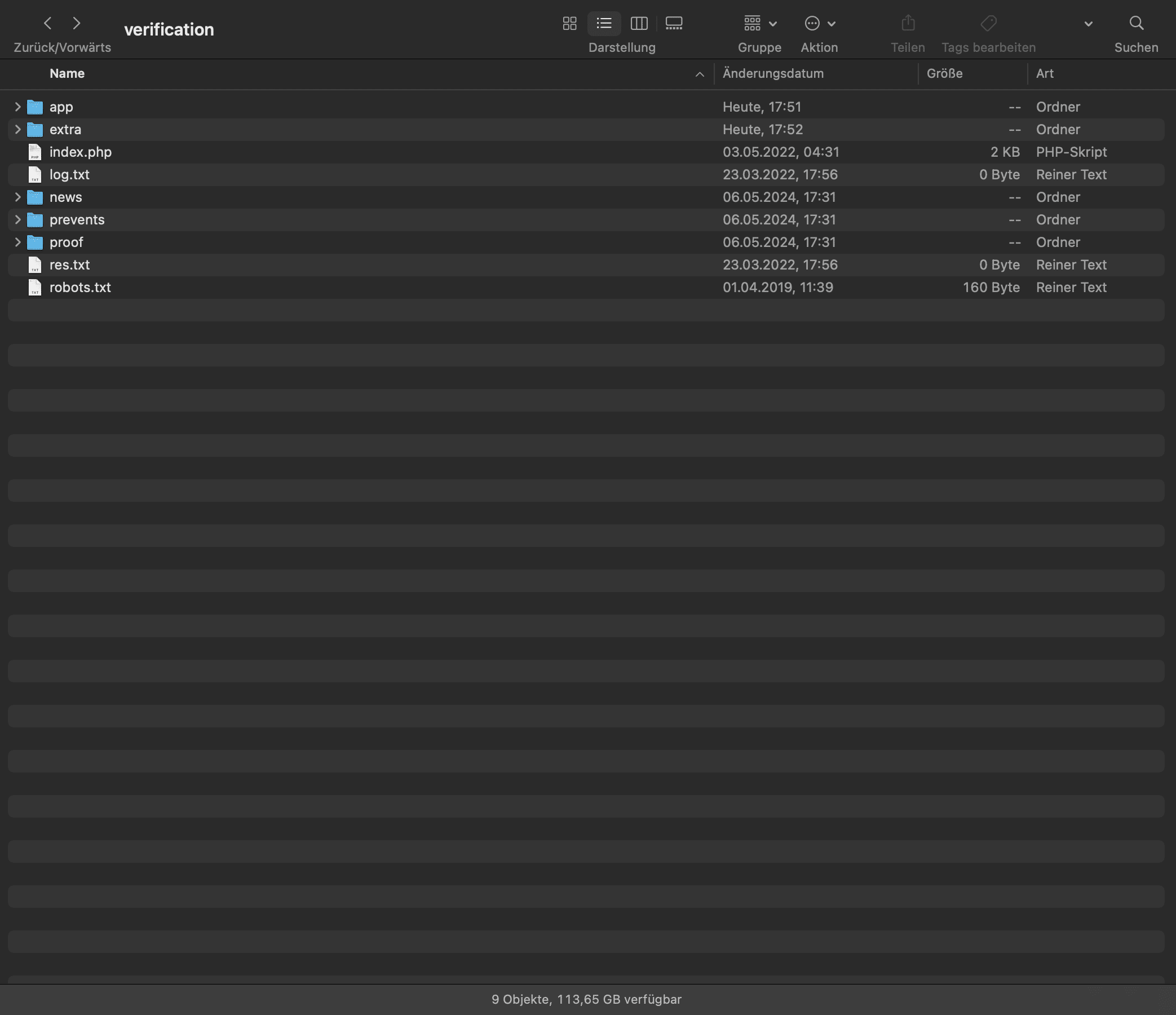Viewport: 1176px width, 1015px height.
Task: Click the Teilen share icon
Action: 908,23
